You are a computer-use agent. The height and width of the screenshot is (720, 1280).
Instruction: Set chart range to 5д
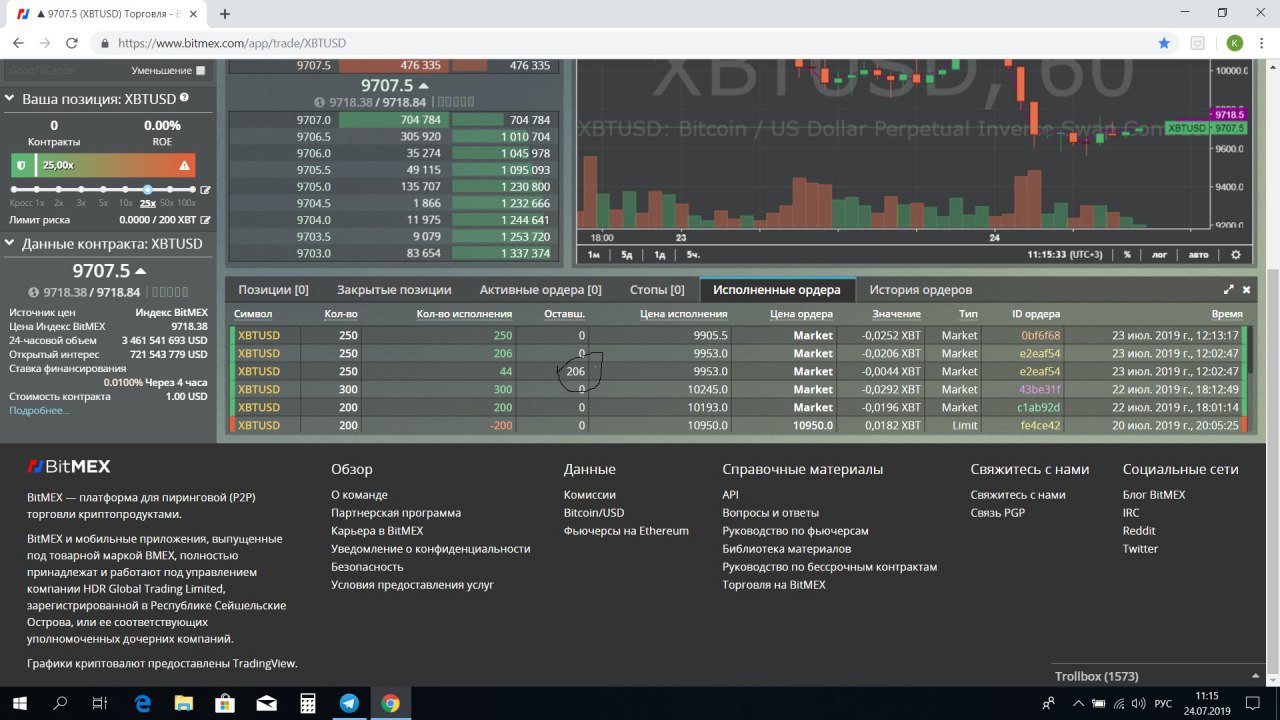tap(627, 254)
